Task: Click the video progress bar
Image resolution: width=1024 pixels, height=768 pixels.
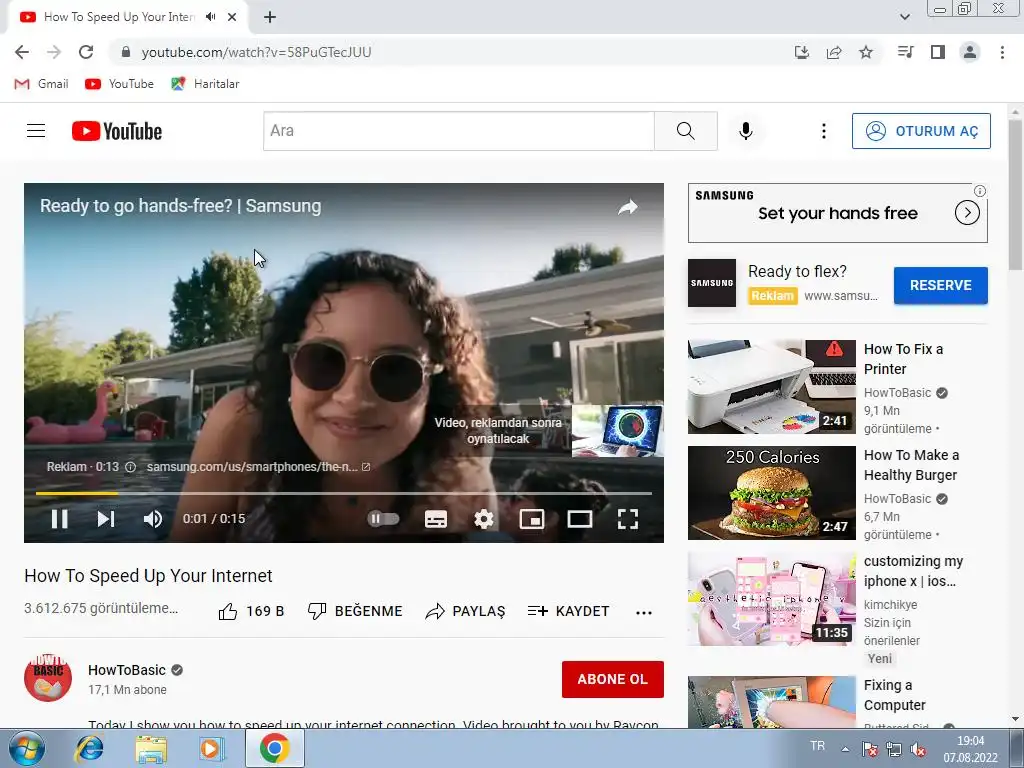Action: tap(344, 494)
